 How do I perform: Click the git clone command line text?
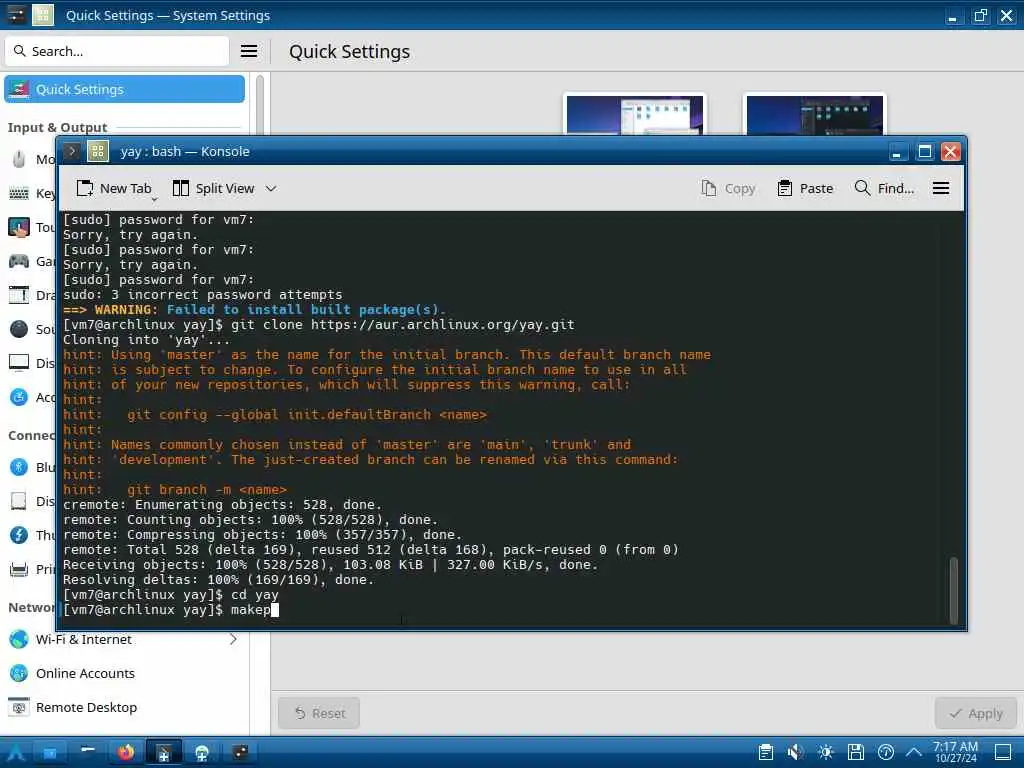click(x=402, y=325)
